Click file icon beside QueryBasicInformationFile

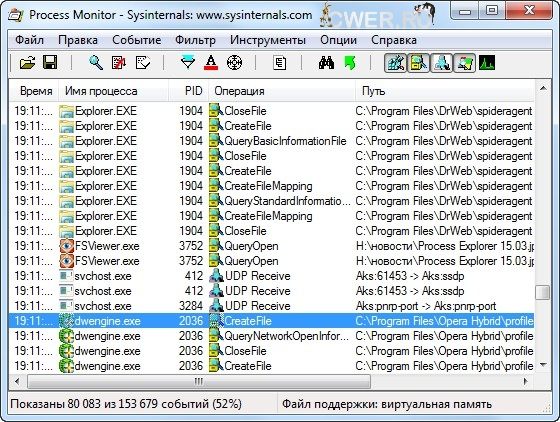[216, 141]
